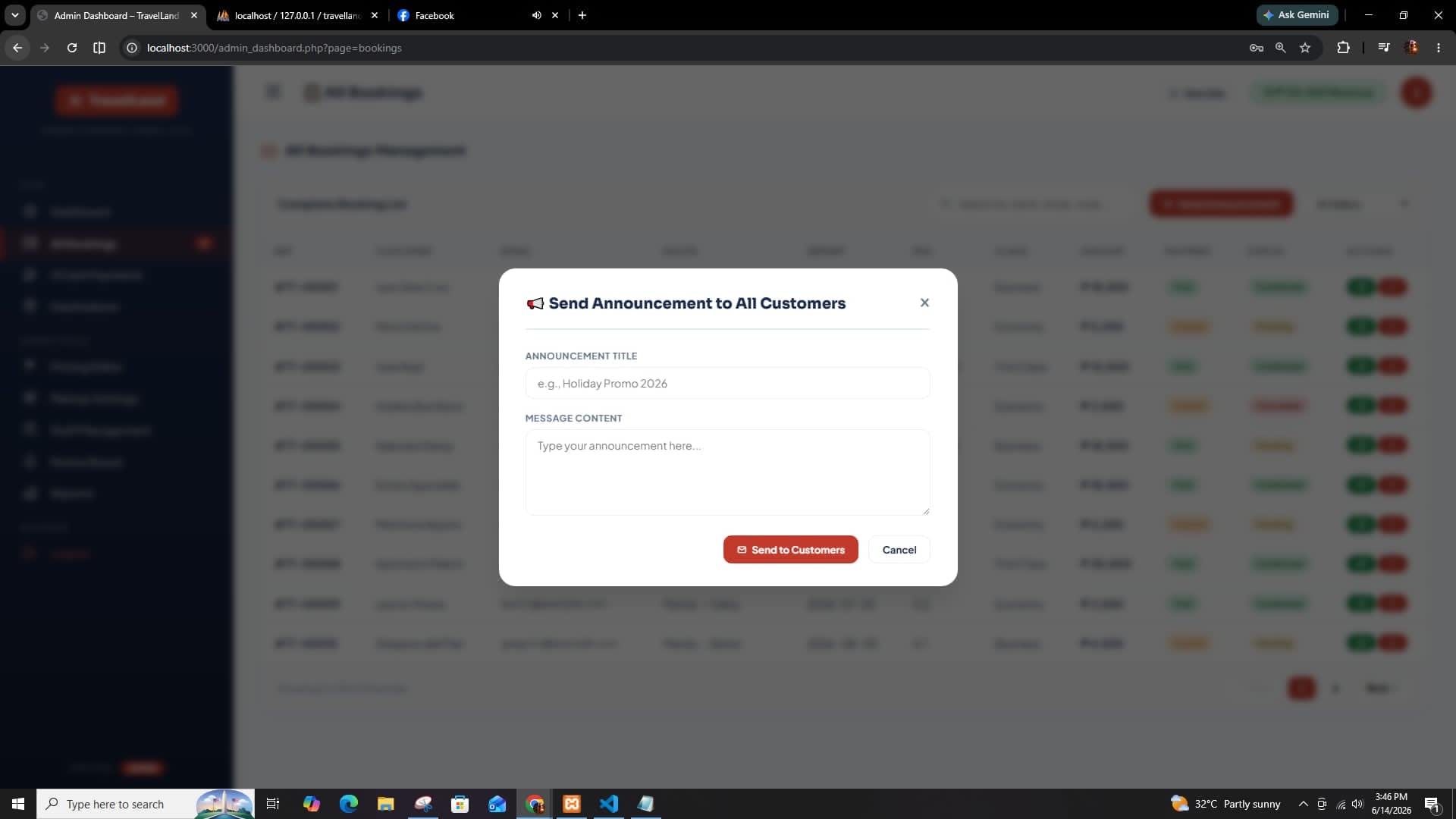Close the Facebook tab
The image size is (1456, 819).
point(555,15)
